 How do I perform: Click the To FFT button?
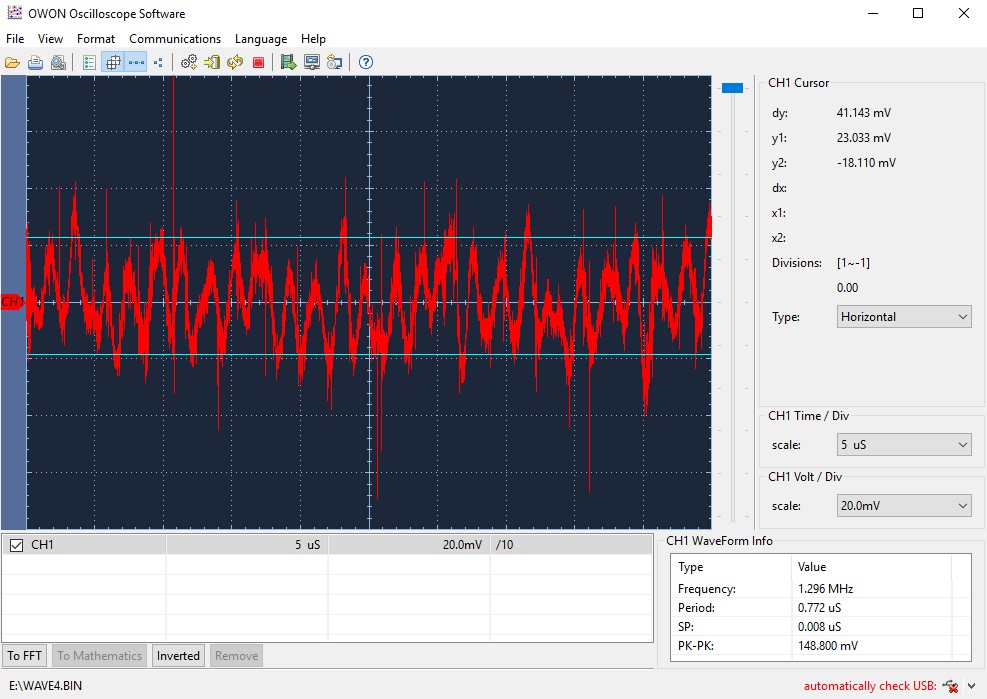(x=25, y=656)
